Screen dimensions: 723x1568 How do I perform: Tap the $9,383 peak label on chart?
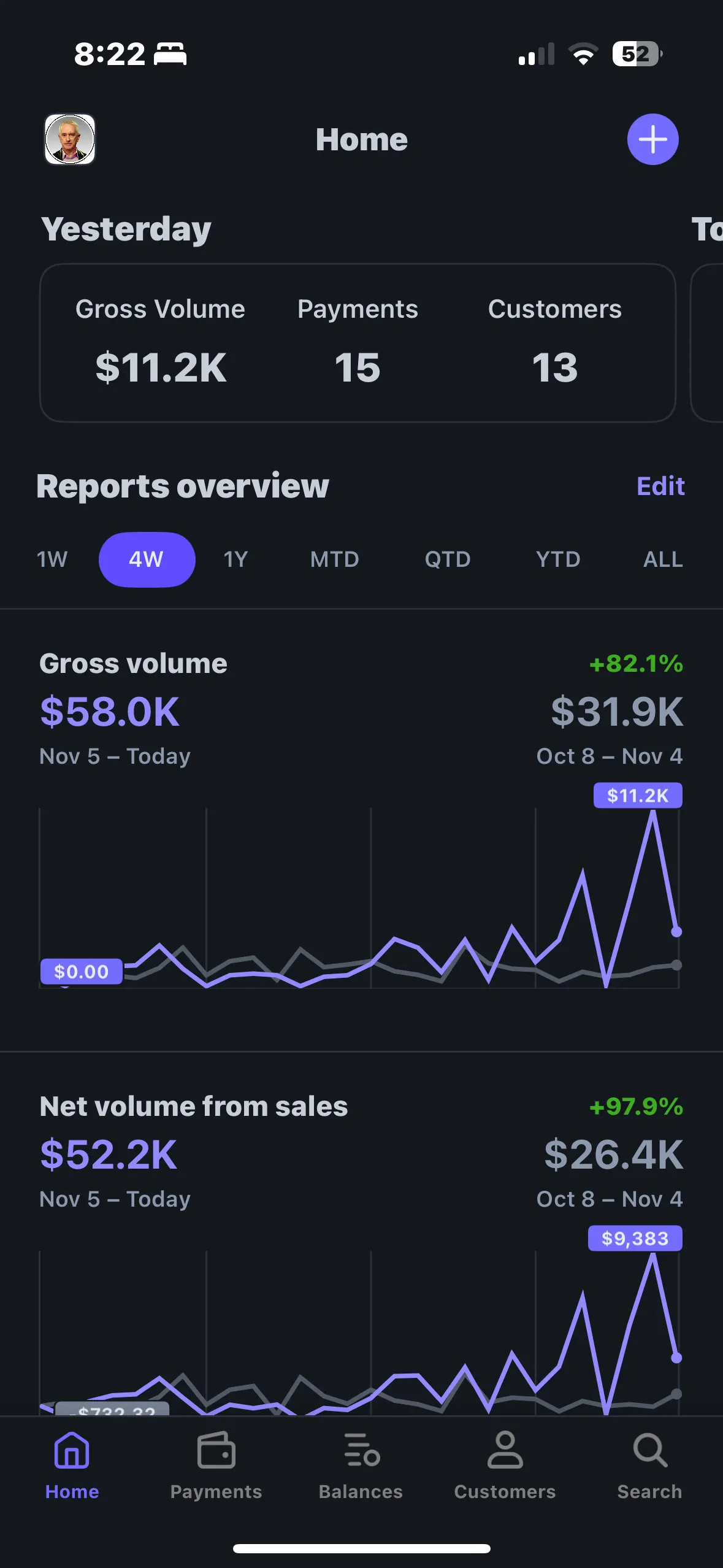pos(635,1239)
